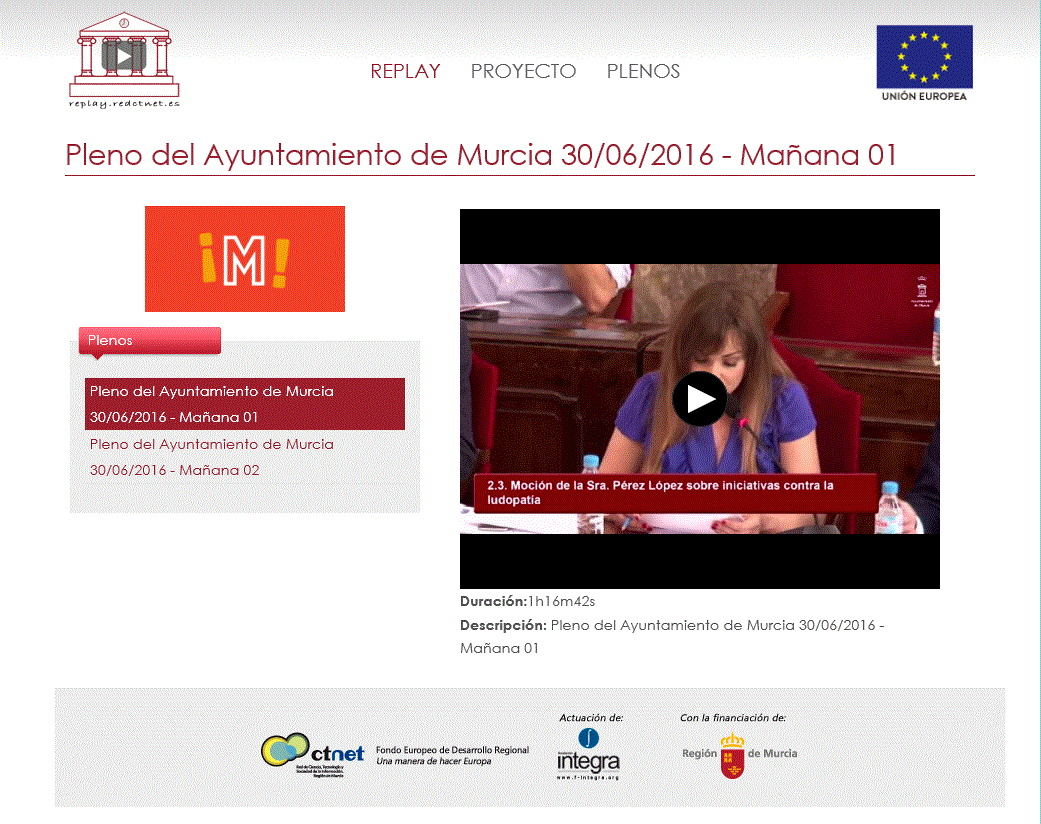Click the orange ¡M! banner image
Viewport: 1041px width, 824px height.
click(x=245, y=259)
